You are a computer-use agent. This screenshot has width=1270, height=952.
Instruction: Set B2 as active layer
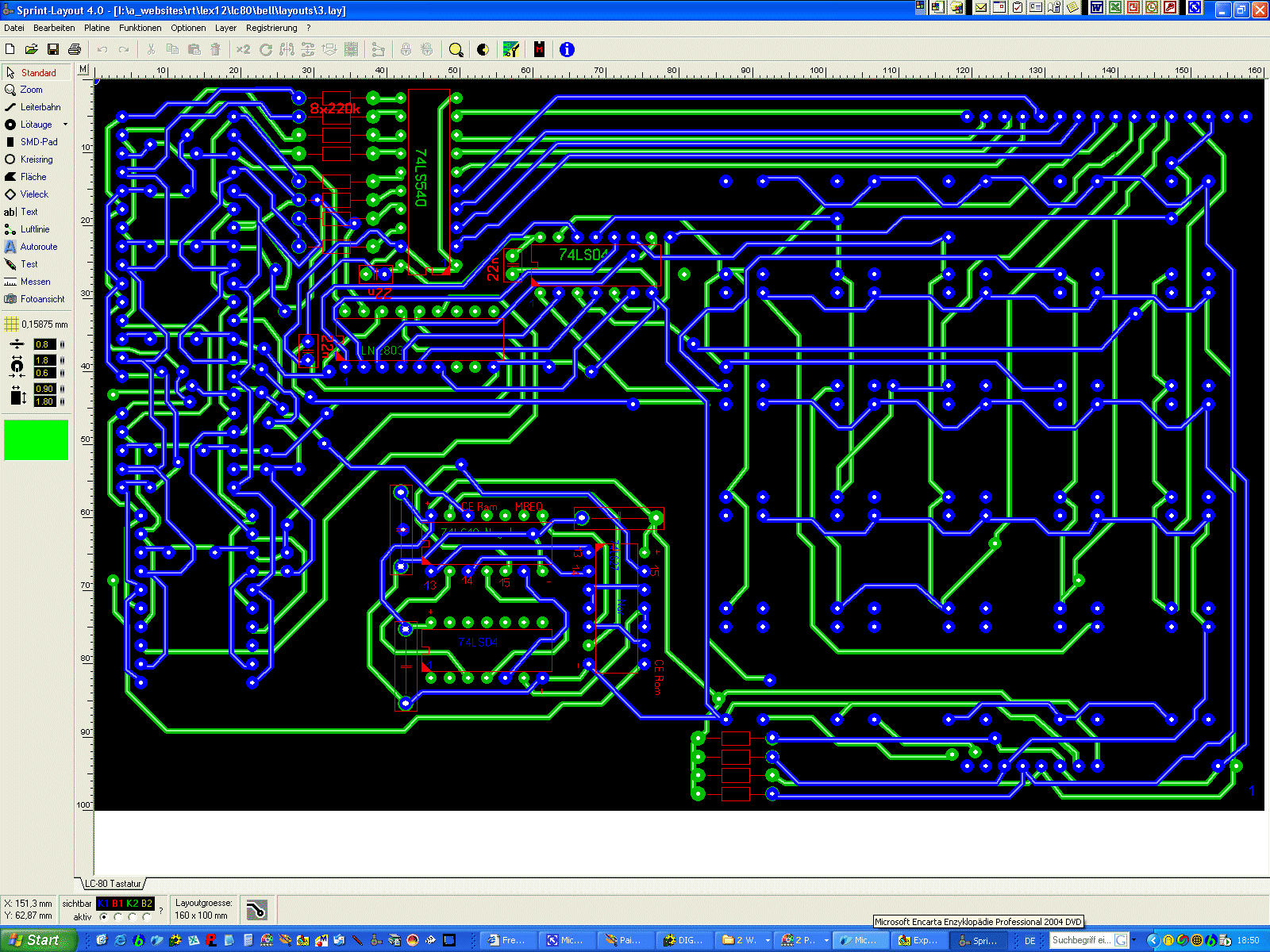[146, 917]
